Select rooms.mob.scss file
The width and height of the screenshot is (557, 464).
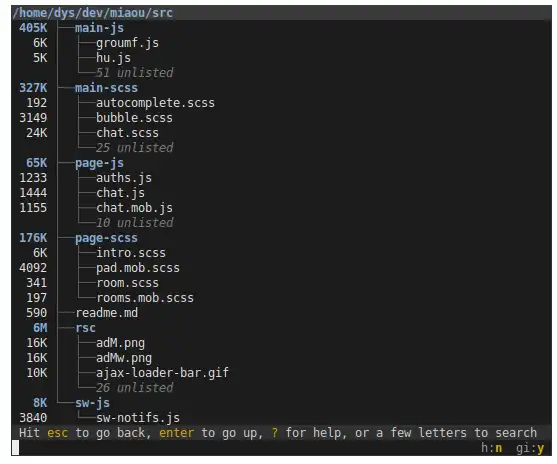[145, 298]
